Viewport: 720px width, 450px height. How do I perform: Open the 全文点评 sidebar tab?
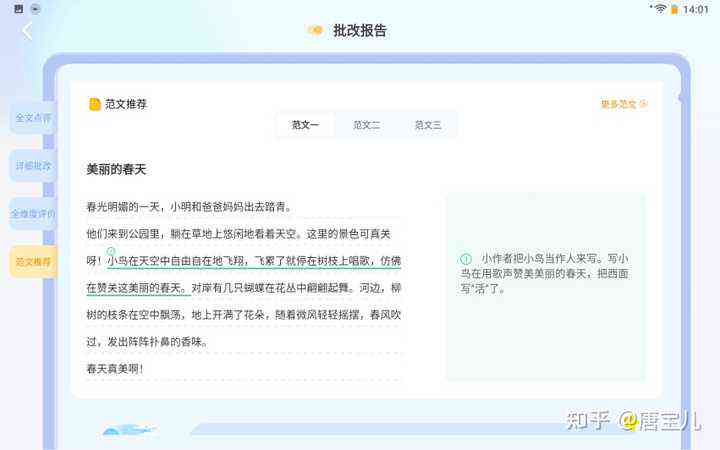33,118
